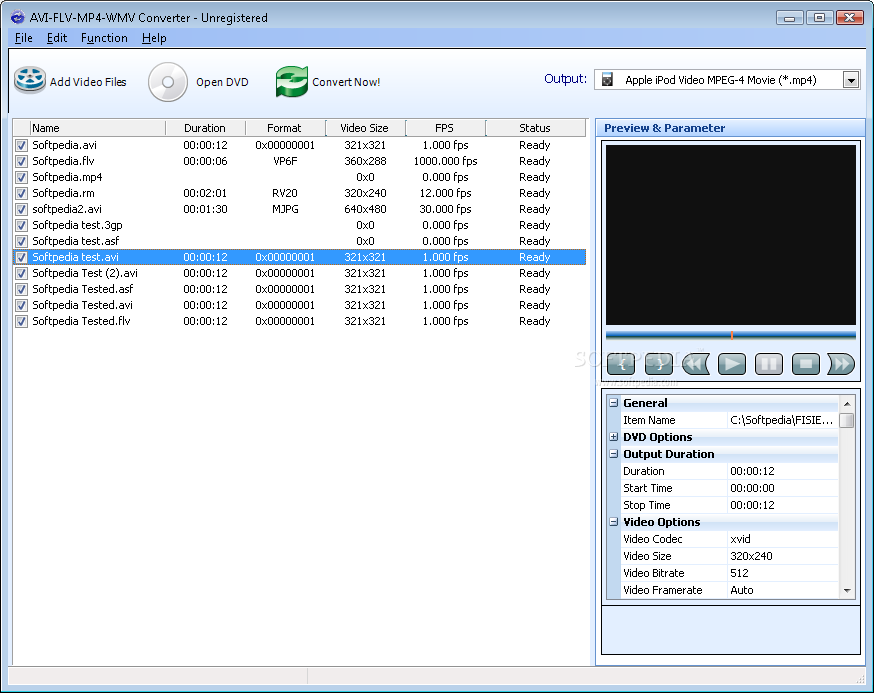The height and width of the screenshot is (693, 874).
Task: Open the Edit menu
Action: tap(57, 38)
